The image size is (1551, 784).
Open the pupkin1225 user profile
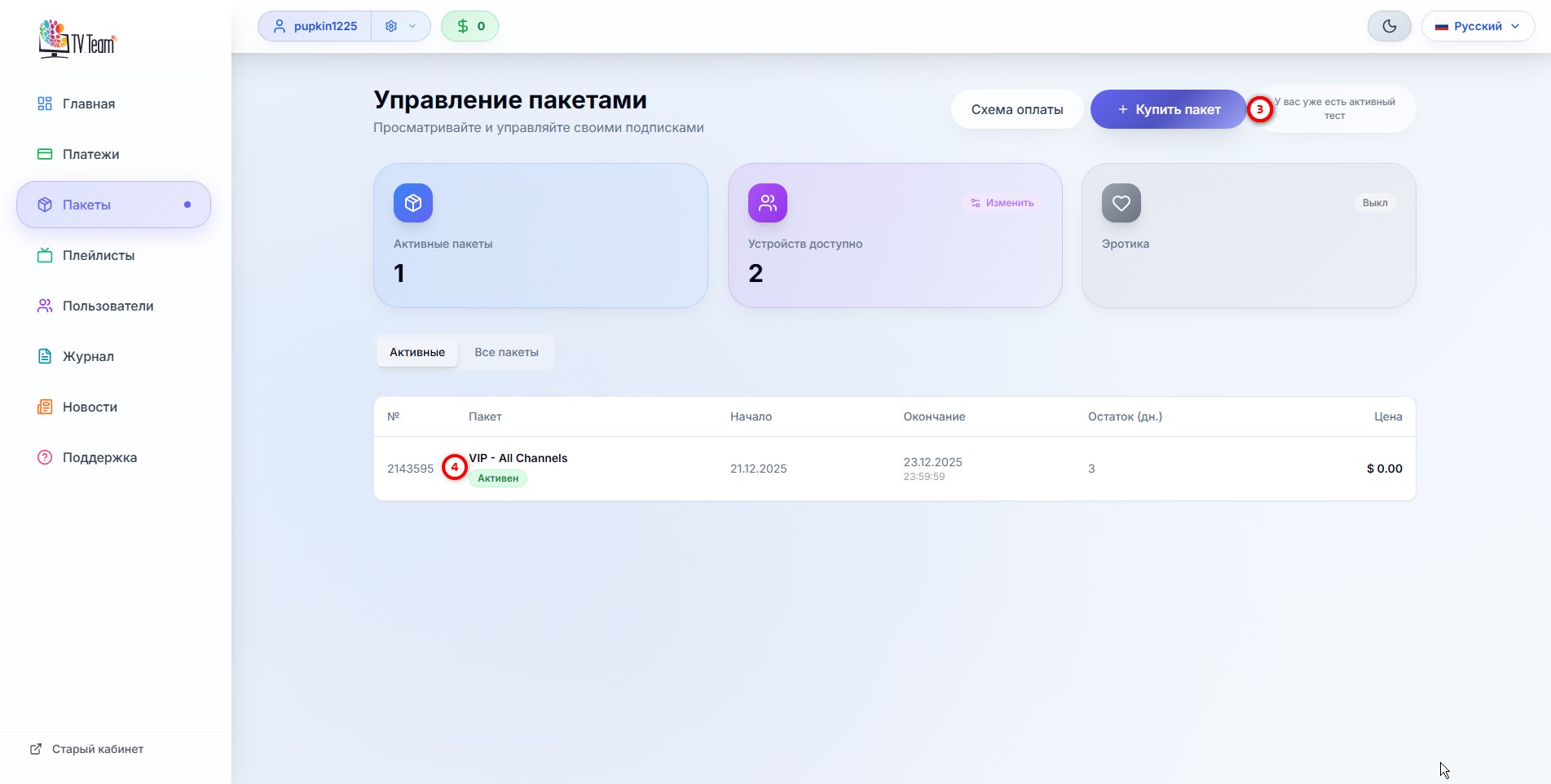tap(315, 26)
